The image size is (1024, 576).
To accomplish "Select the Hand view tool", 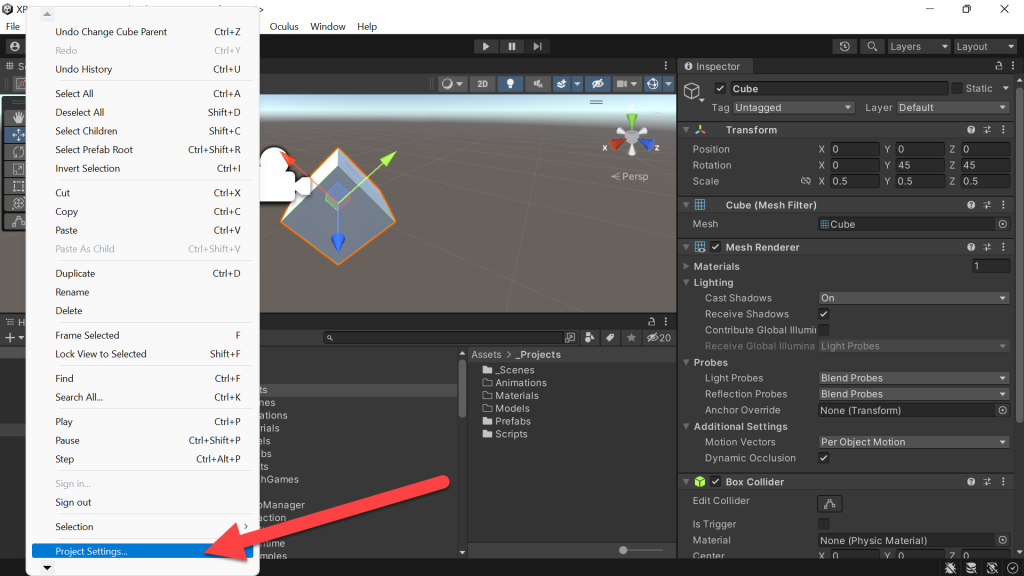I will [18, 117].
